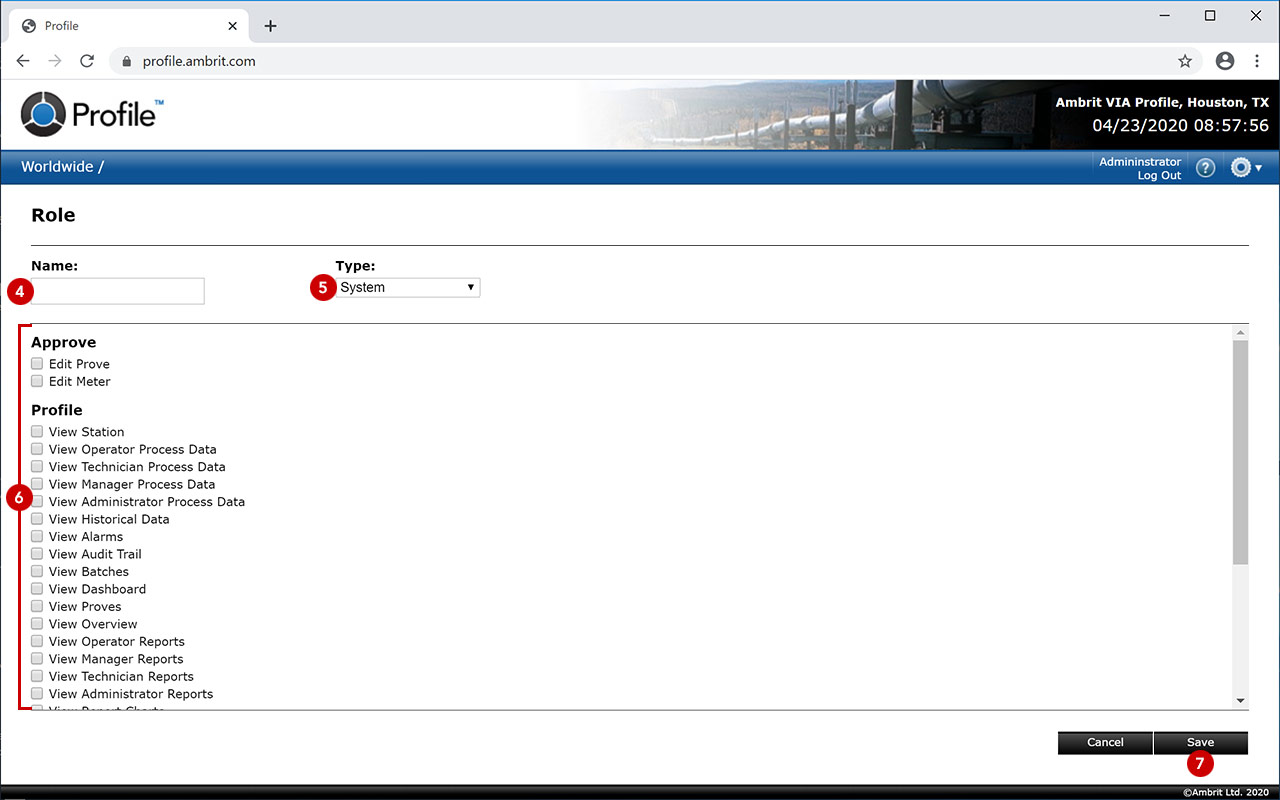Check the View Station permission
The image size is (1280, 800).
point(37,432)
